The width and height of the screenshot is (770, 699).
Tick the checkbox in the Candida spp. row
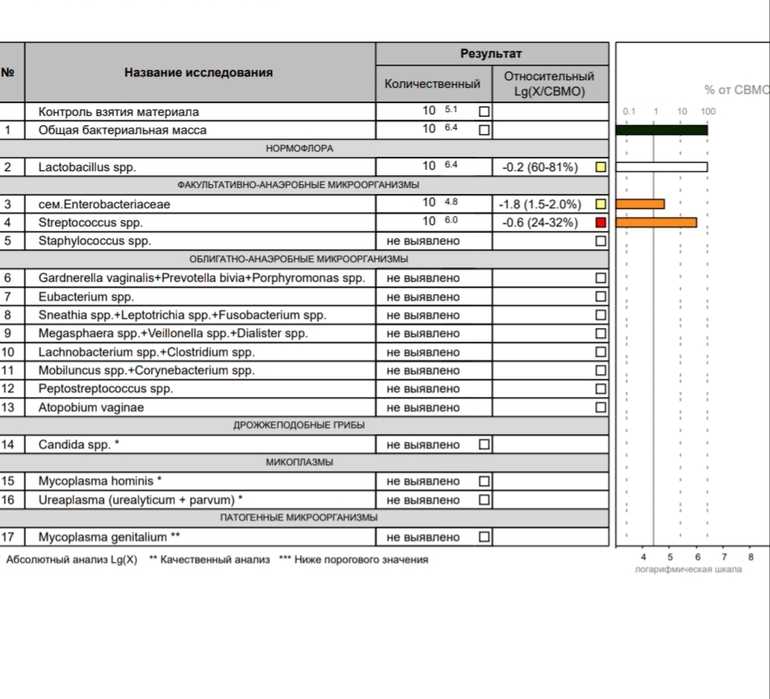pos(485,444)
